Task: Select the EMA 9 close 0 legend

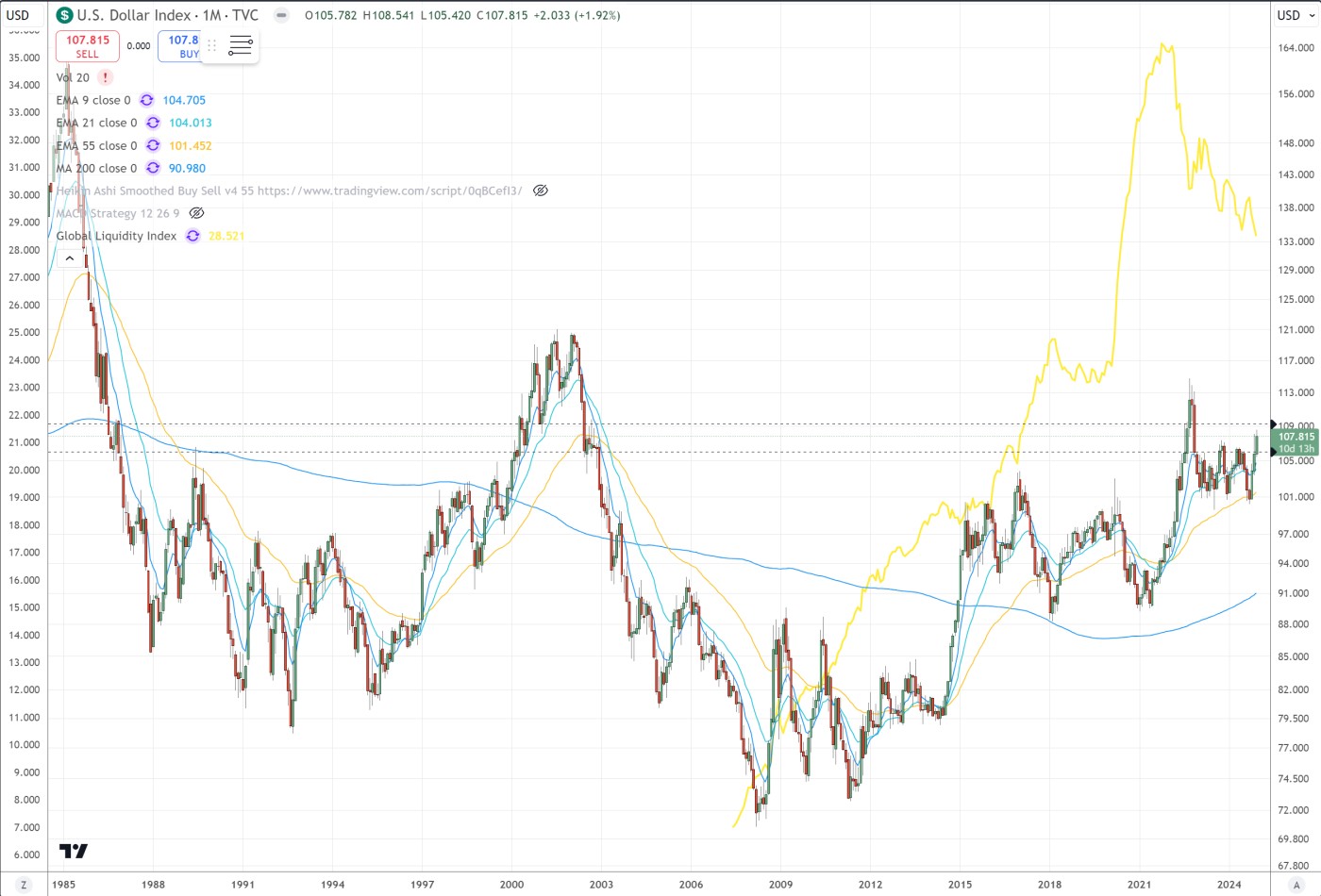Action: tap(93, 100)
